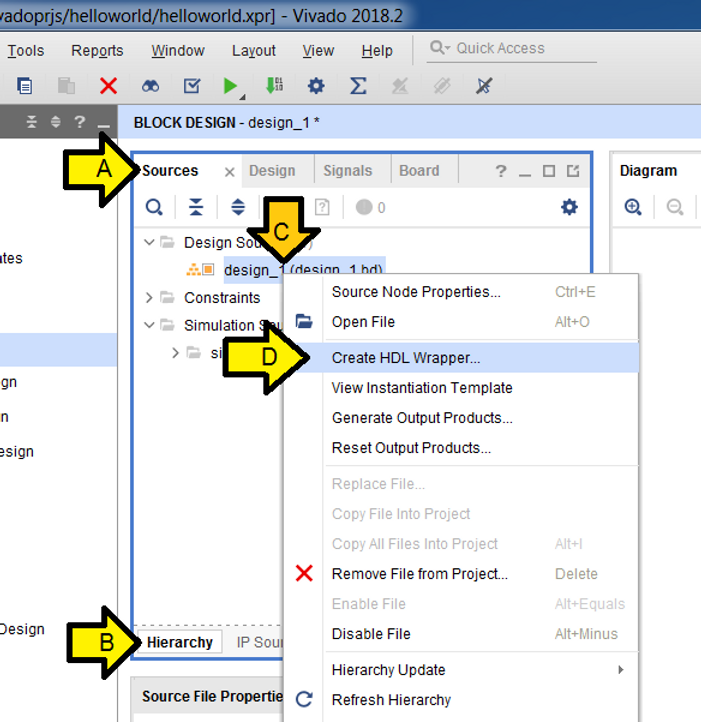Switch to IP Sources bottom tab
This screenshot has height=722, width=701.
pos(259,642)
